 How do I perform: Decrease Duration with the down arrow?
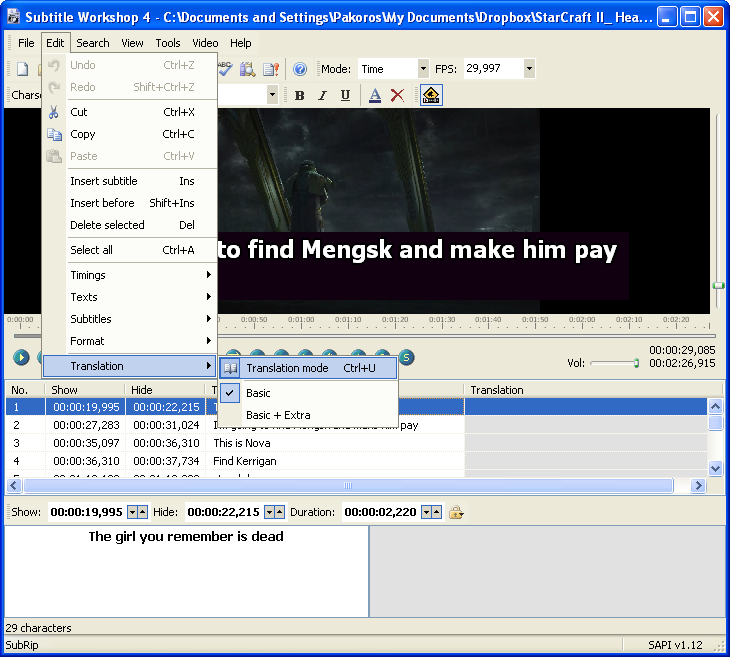[x=426, y=512]
